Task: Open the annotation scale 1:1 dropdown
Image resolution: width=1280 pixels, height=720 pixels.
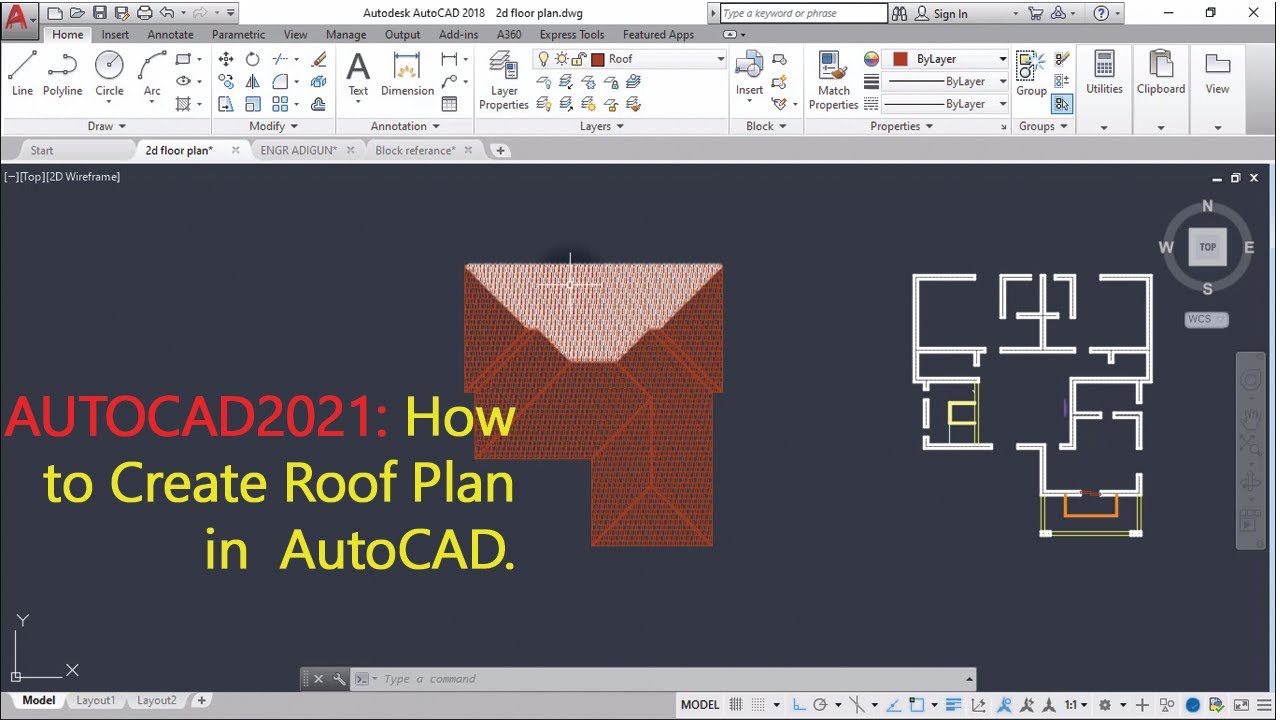Action: (x=1076, y=705)
